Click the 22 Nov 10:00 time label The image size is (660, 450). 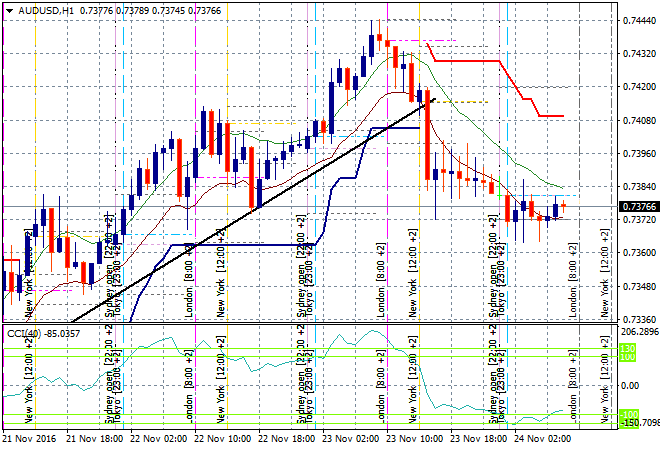tap(224, 438)
